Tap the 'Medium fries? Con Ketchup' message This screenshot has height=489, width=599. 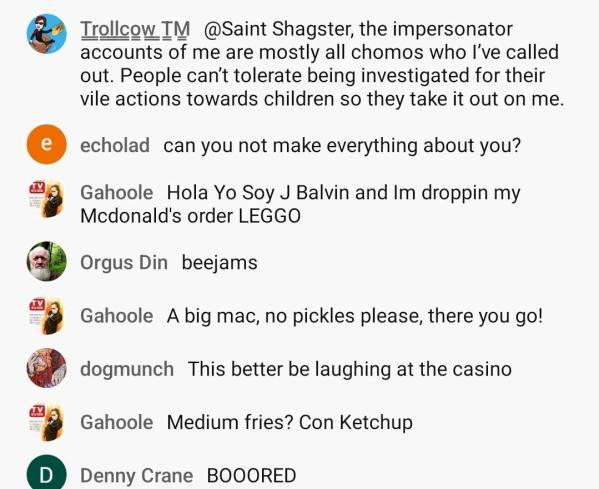[x=290, y=423]
